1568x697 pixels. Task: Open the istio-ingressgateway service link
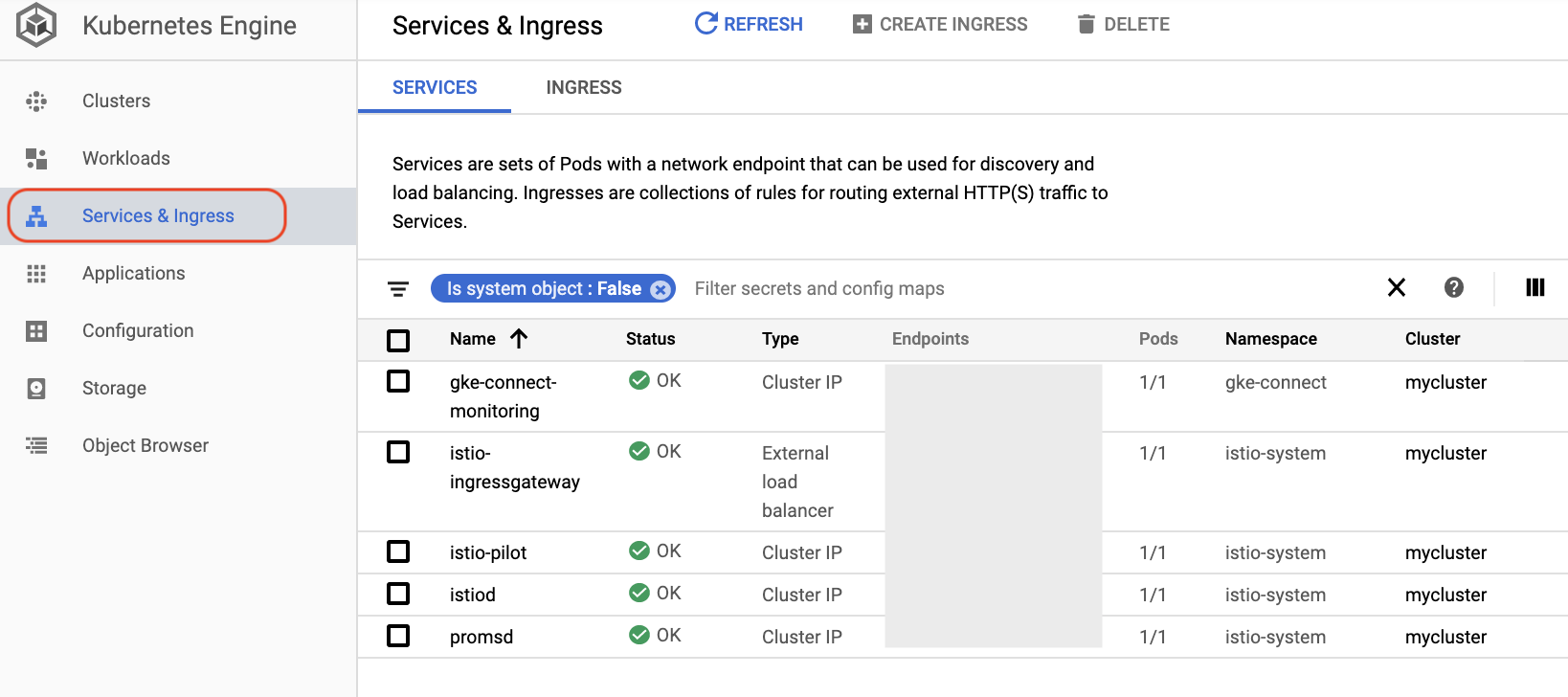[514, 467]
